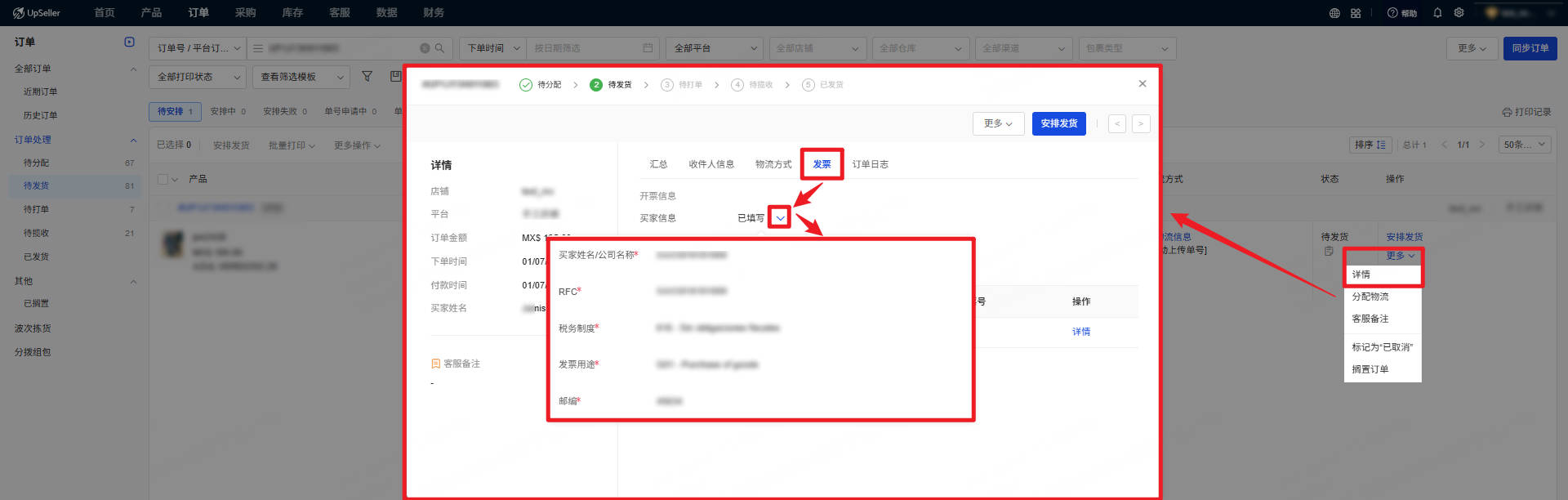The image size is (1568, 500).
Task: Open the 全部打印状态 dropdown
Action: click(x=198, y=77)
